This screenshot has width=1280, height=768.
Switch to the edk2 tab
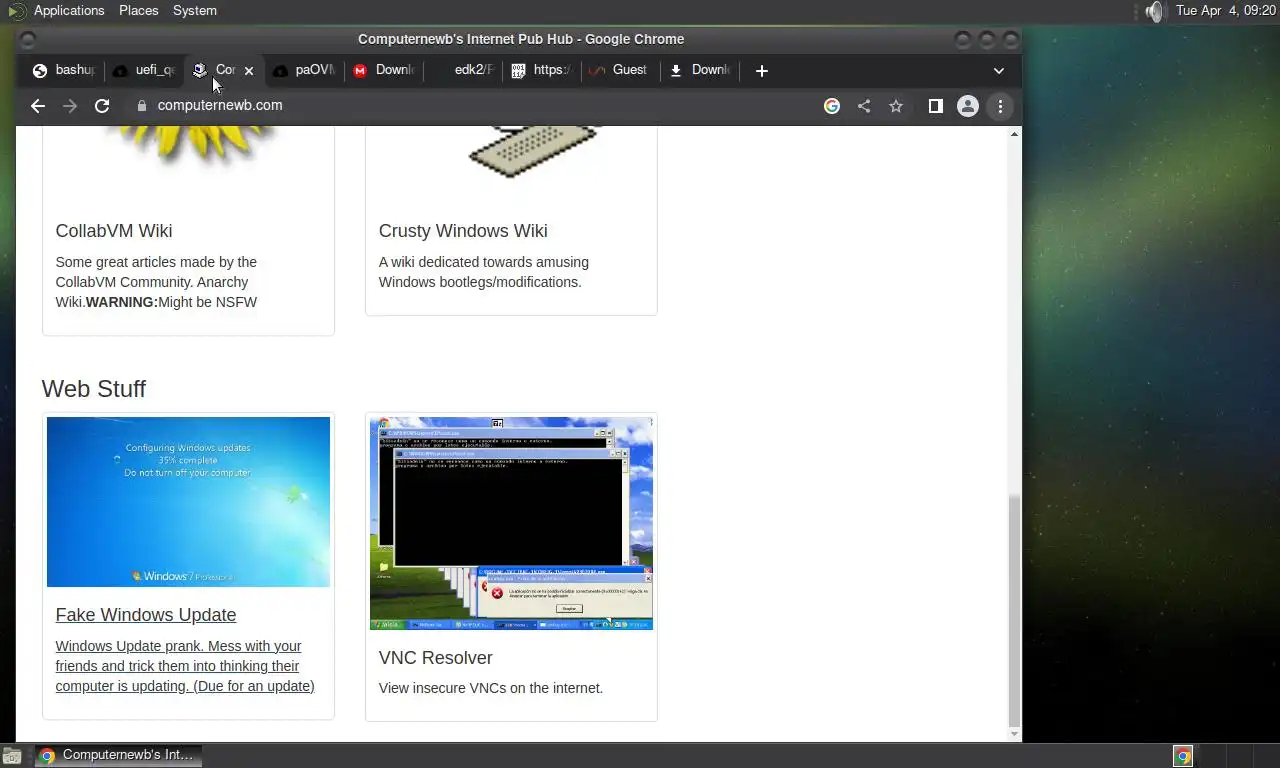[x=463, y=70]
